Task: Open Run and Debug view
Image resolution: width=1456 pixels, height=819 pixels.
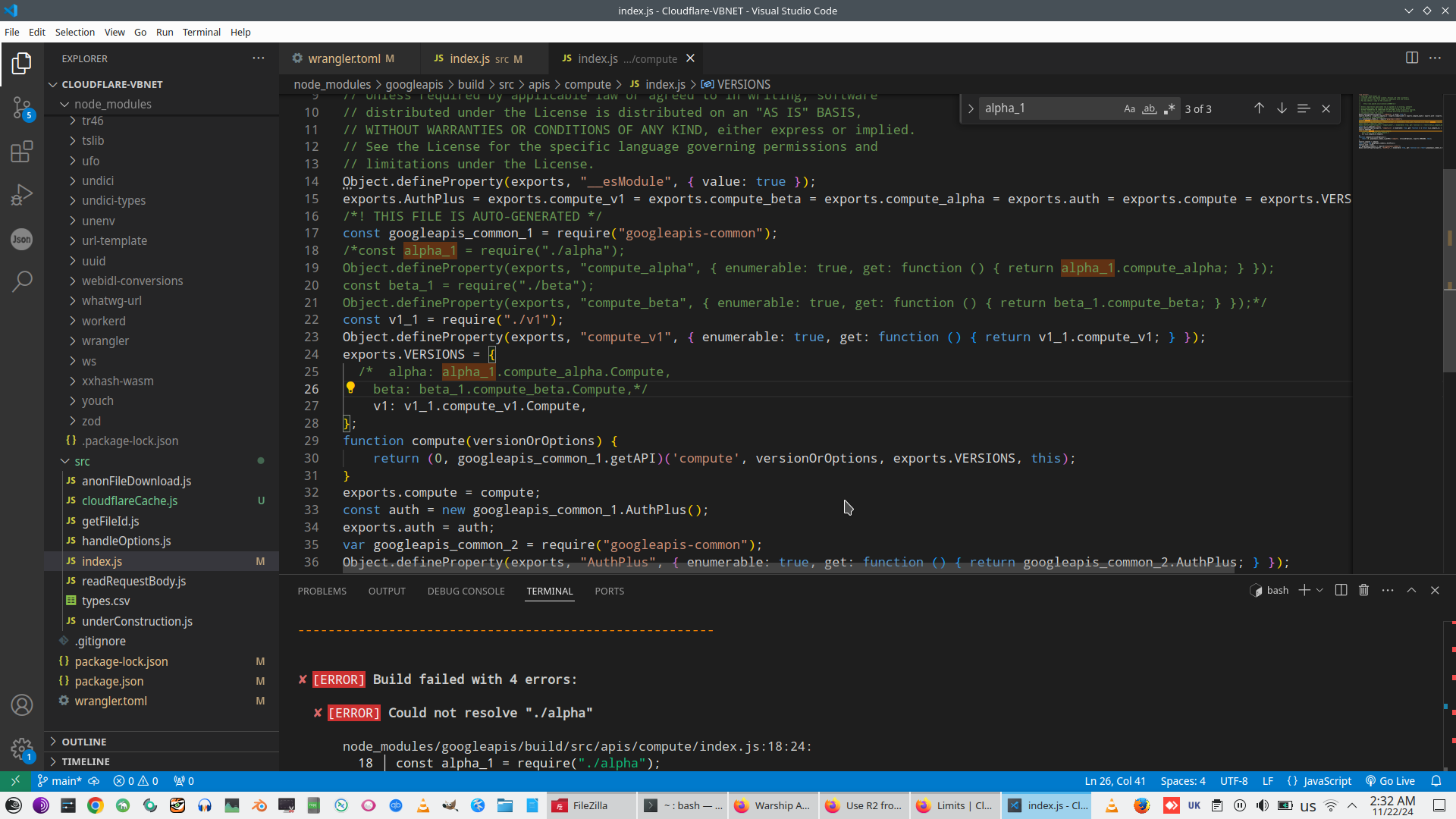Action: pos(21,196)
